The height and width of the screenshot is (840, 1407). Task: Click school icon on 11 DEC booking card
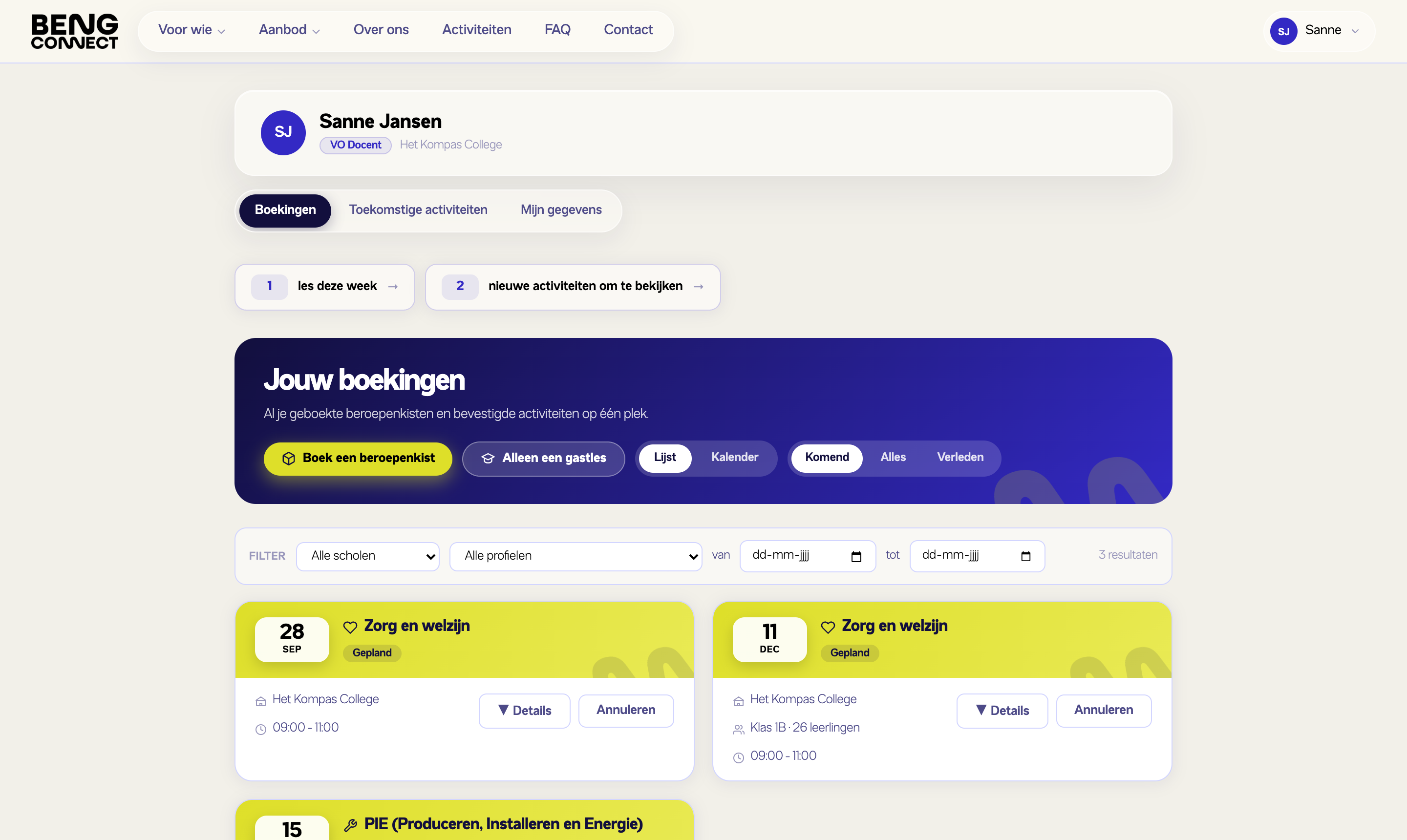pyautogui.click(x=738, y=701)
